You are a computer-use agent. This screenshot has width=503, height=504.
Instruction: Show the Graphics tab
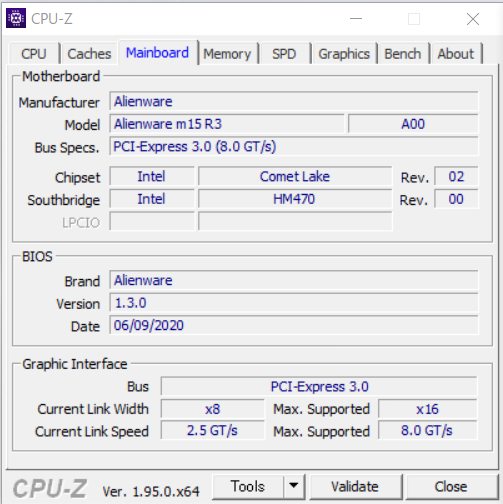click(x=344, y=54)
